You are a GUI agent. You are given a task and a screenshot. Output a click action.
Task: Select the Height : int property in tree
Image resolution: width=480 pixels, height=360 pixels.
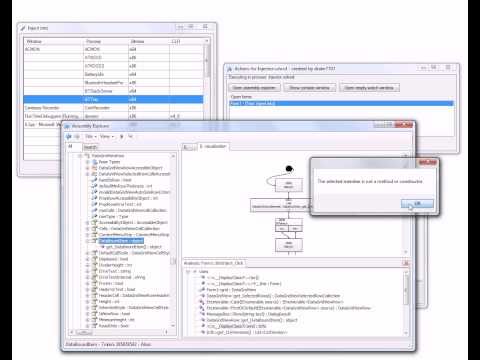(109, 302)
